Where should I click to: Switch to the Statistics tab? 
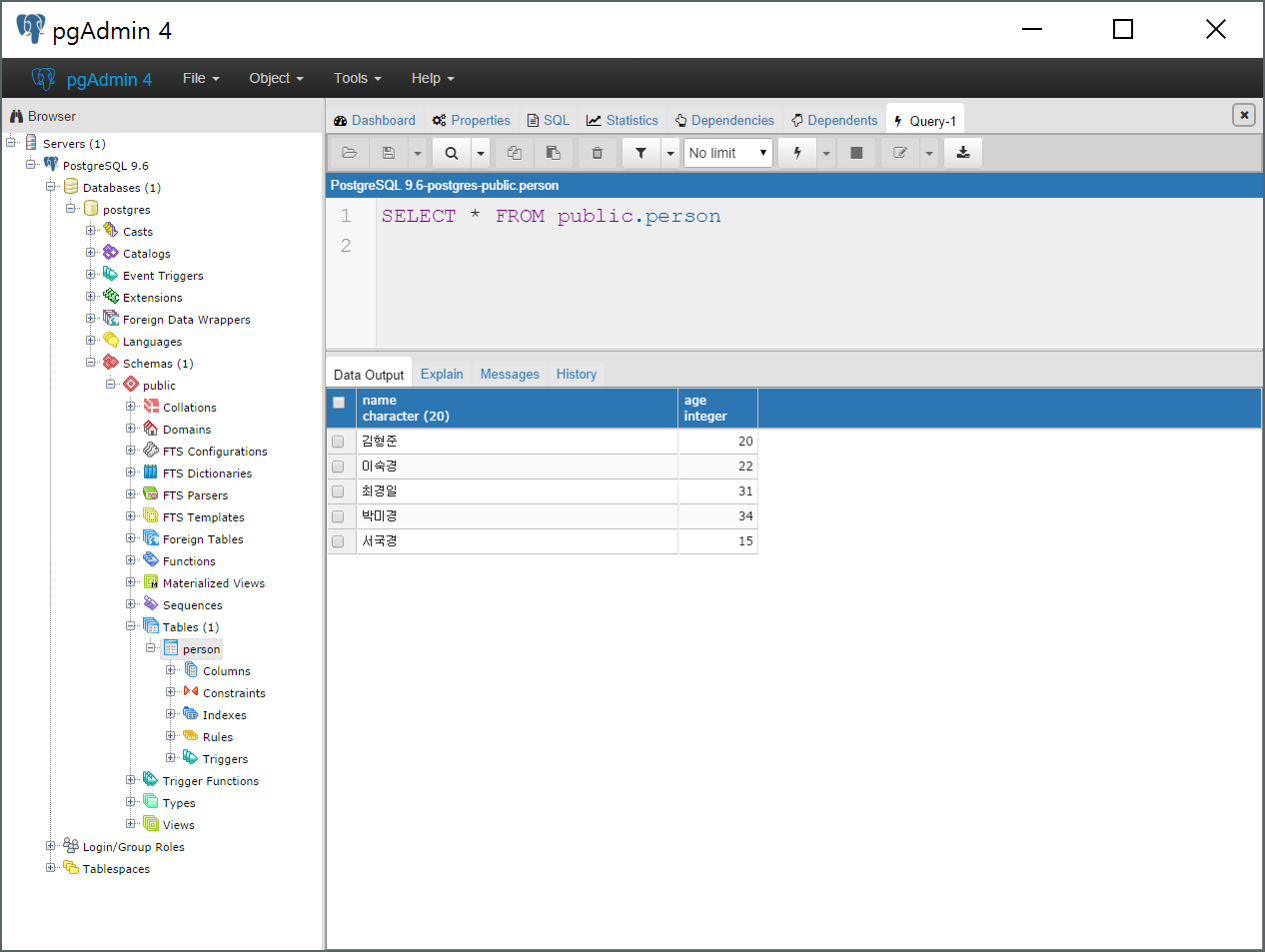click(622, 120)
